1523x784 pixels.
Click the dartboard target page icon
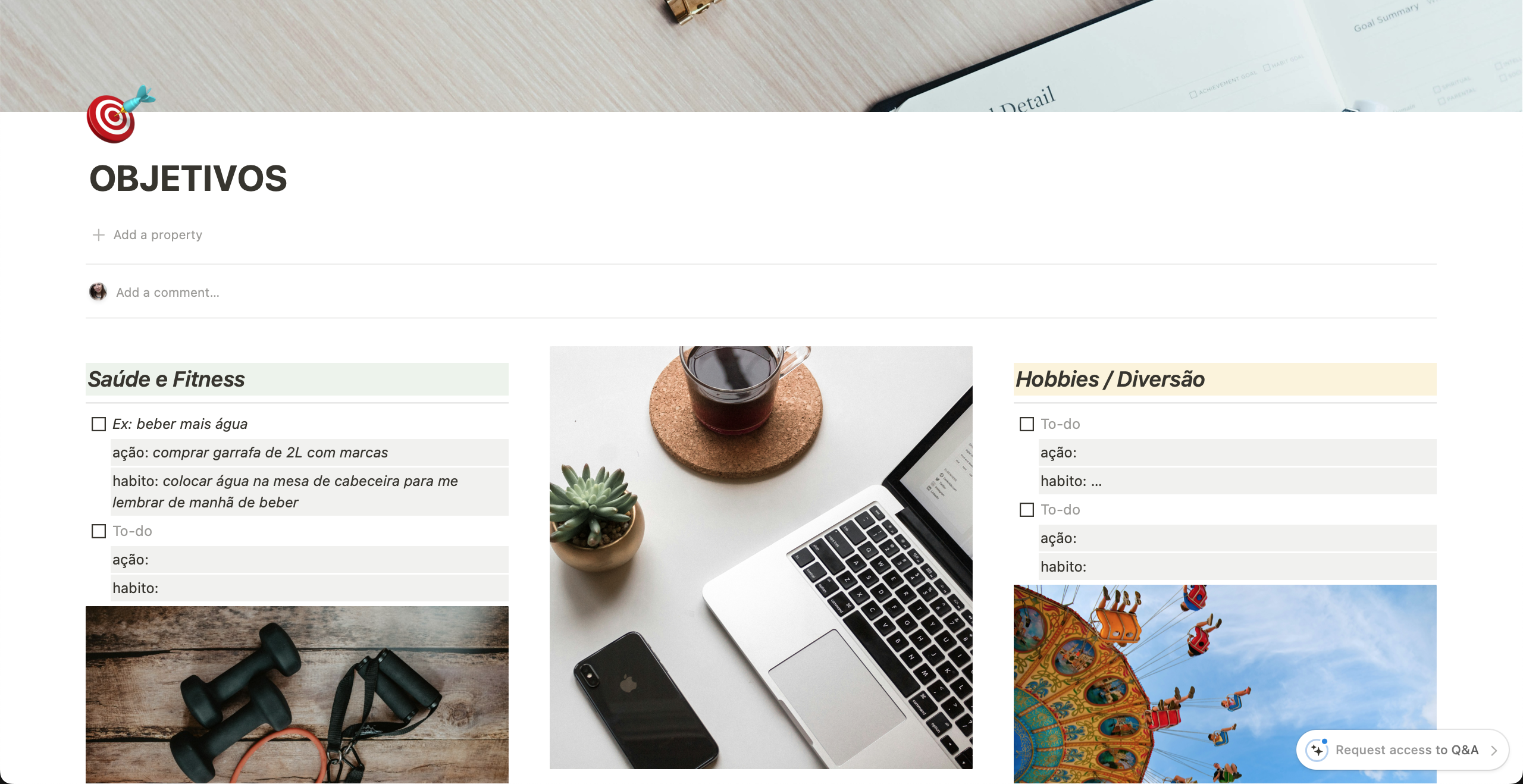pos(121,115)
